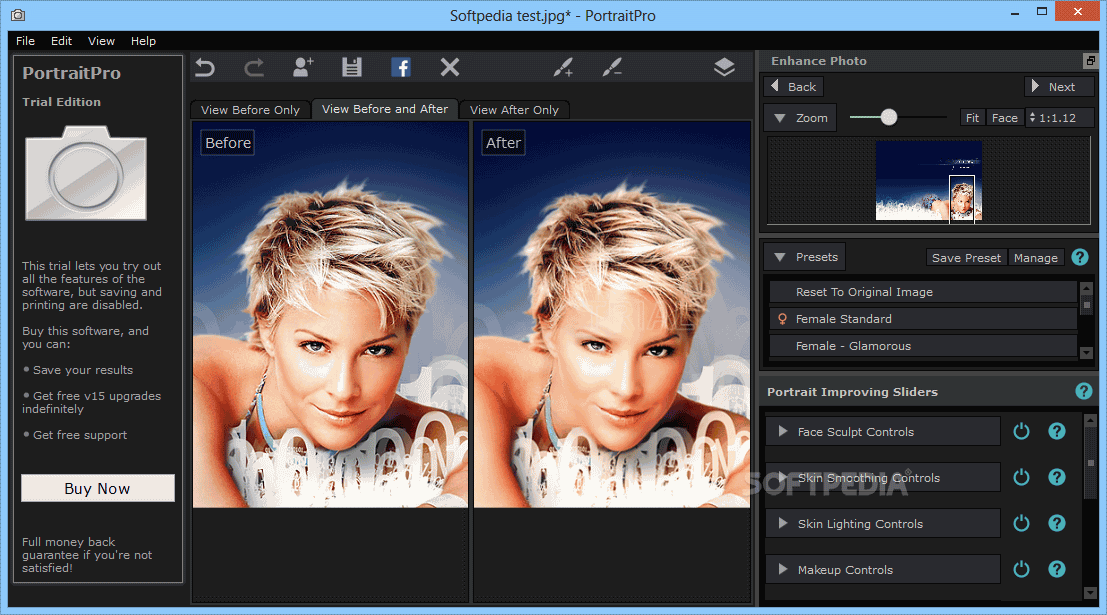Select Female Standard preset
This screenshot has height=615, width=1107.
pos(923,318)
